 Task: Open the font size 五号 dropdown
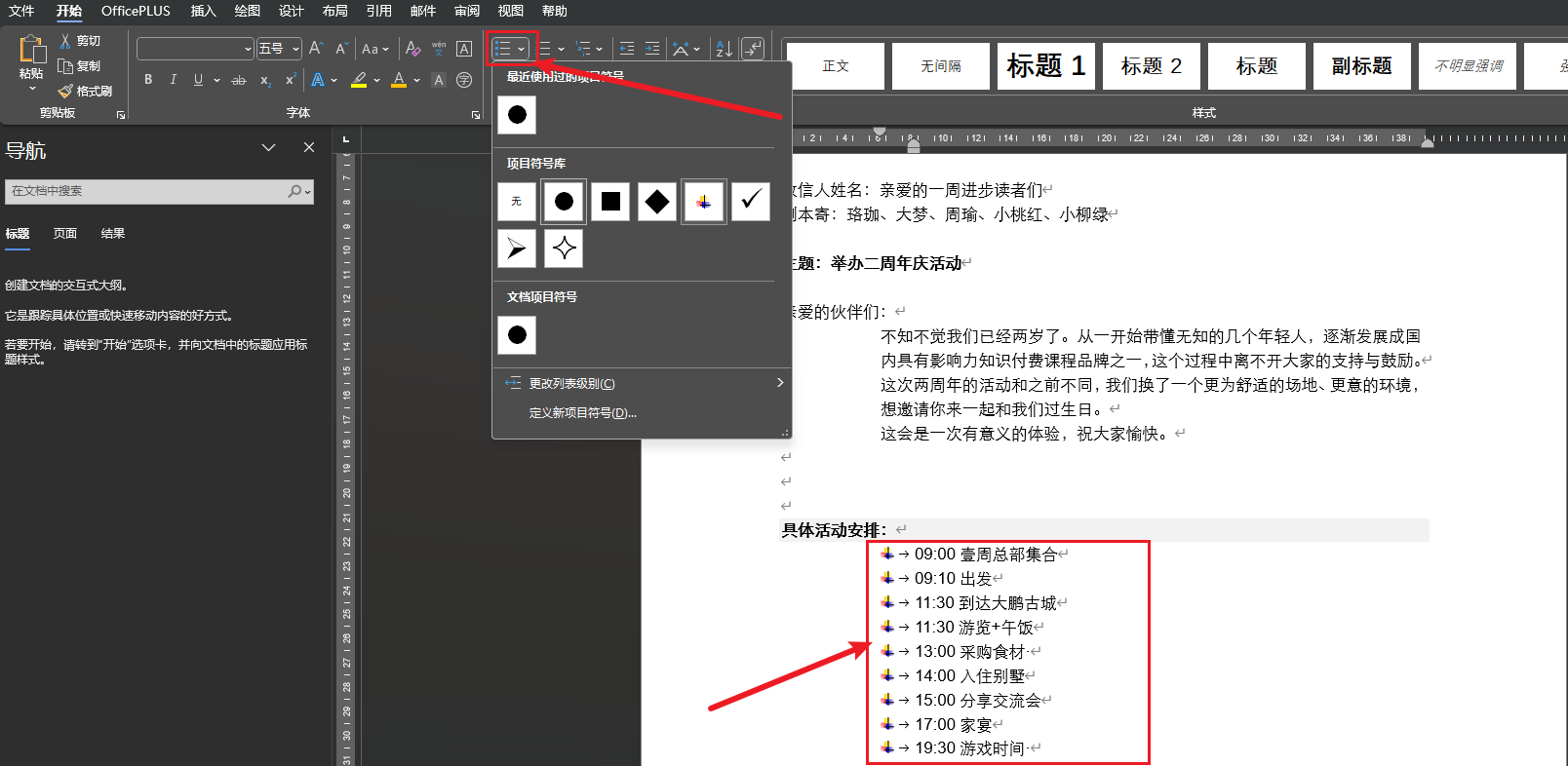[x=295, y=49]
